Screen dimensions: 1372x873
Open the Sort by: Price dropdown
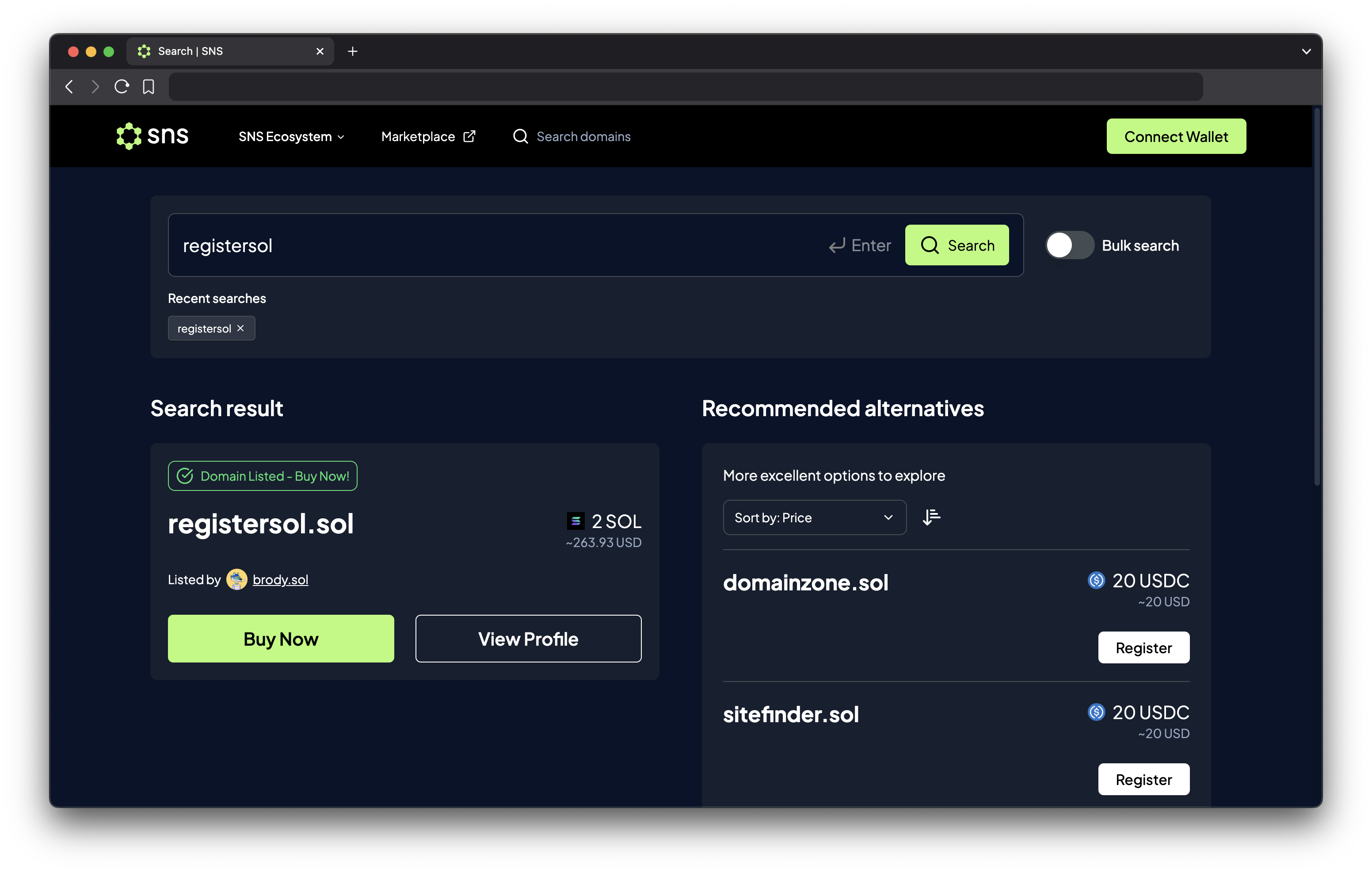pos(814,517)
